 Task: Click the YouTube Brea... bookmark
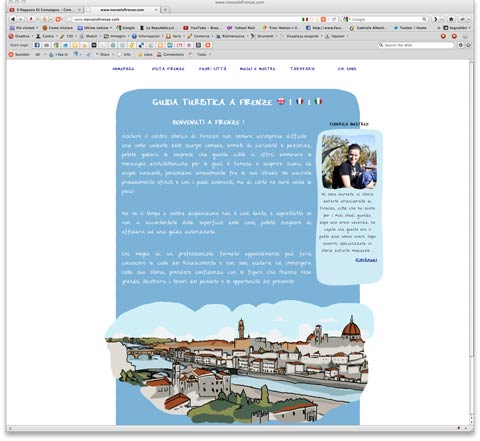click(201, 28)
